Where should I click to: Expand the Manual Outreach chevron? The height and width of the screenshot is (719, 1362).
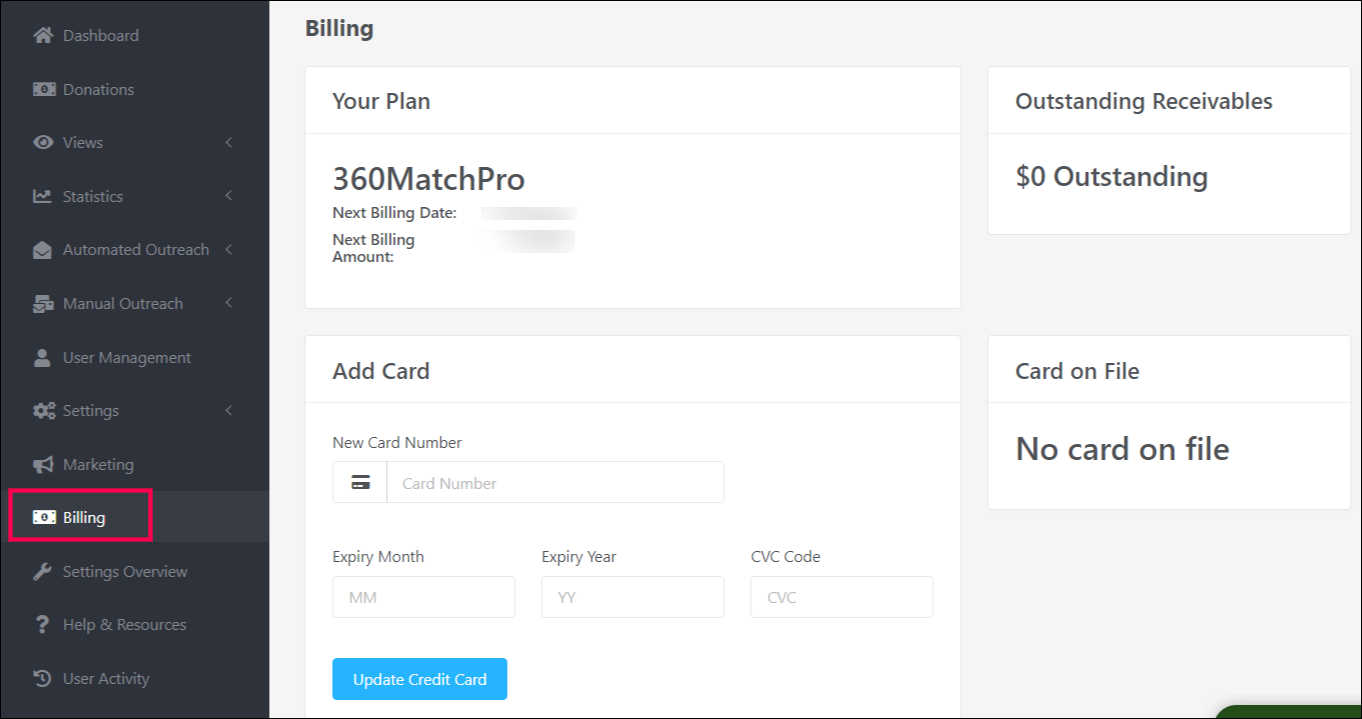pos(229,303)
